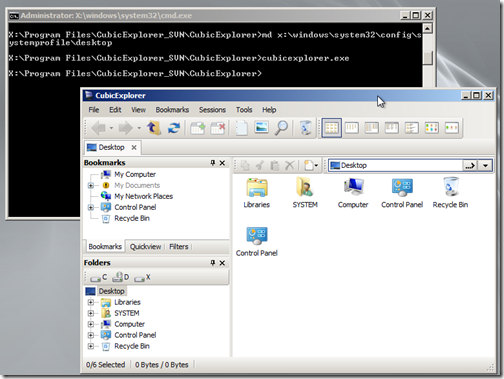
Task: Select the fifth view style icon
Action: pos(412,128)
